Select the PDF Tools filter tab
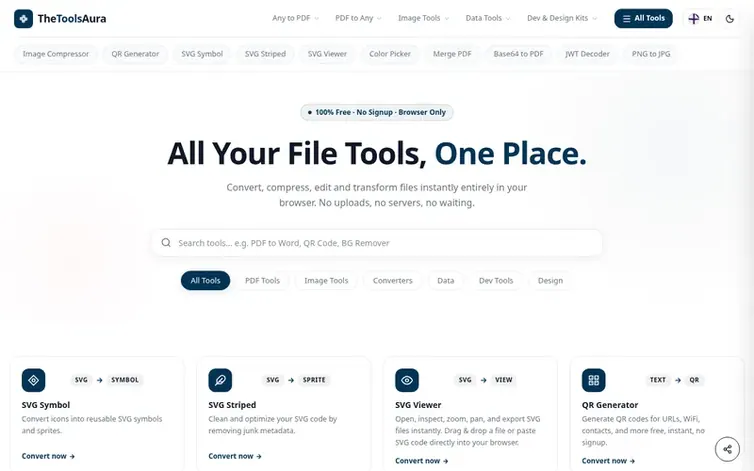The image size is (754, 471). click(x=262, y=280)
